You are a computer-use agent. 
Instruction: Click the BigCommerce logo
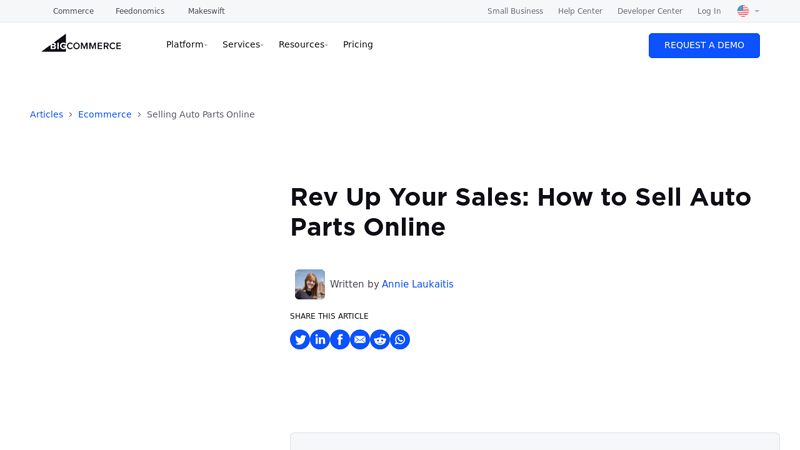pos(82,44)
